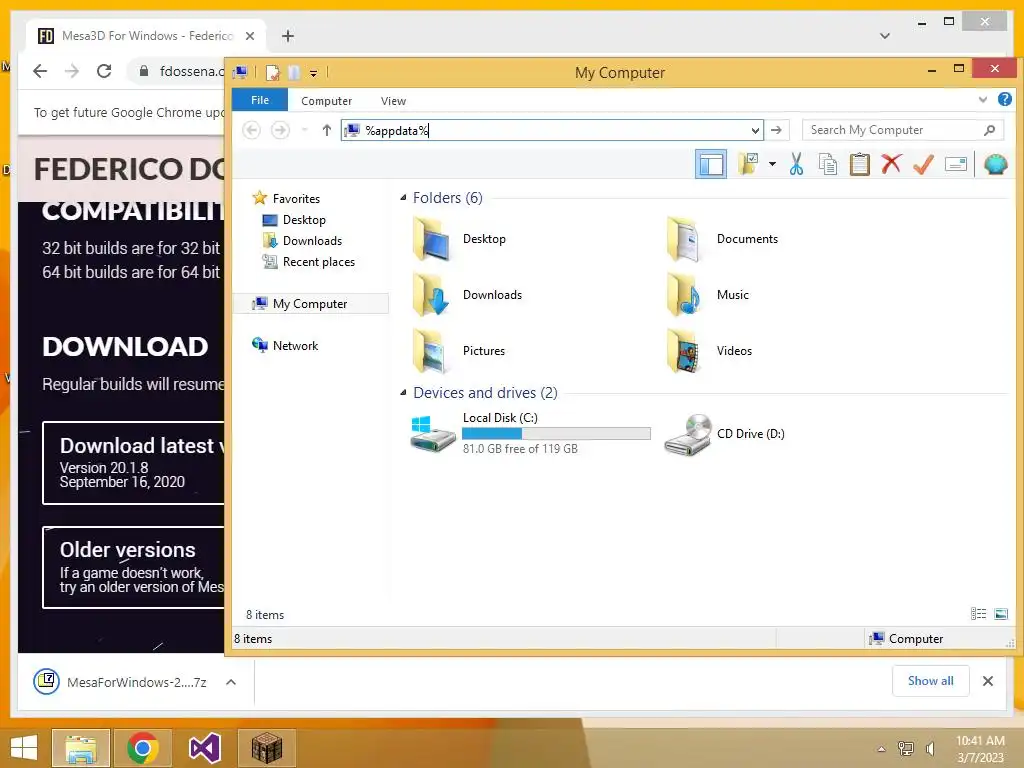Click Chrome back arrow button
This screenshot has height=768, width=1024.
point(40,71)
